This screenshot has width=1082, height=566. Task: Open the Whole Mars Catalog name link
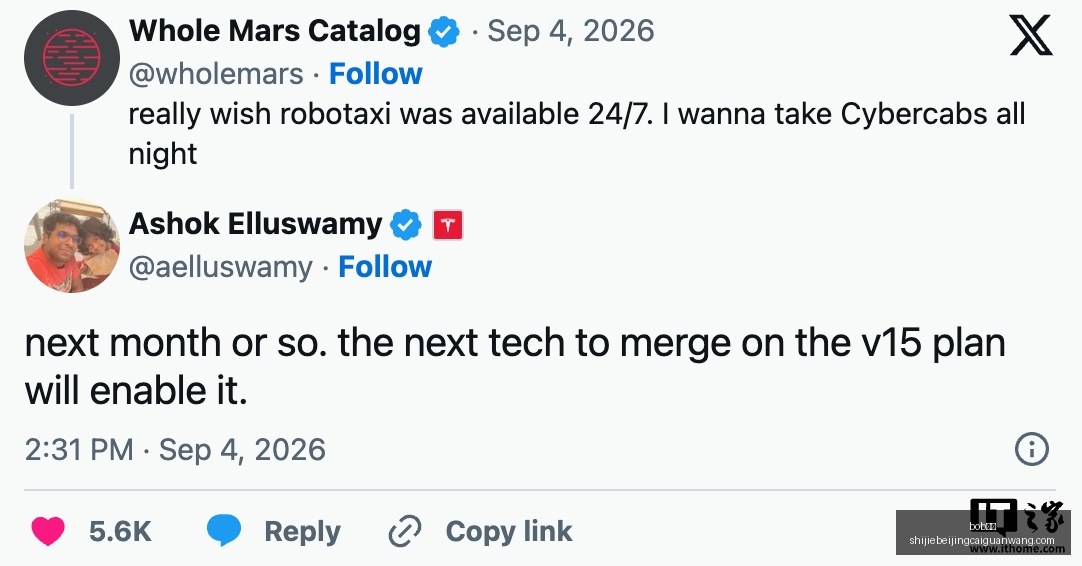point(275,31)
